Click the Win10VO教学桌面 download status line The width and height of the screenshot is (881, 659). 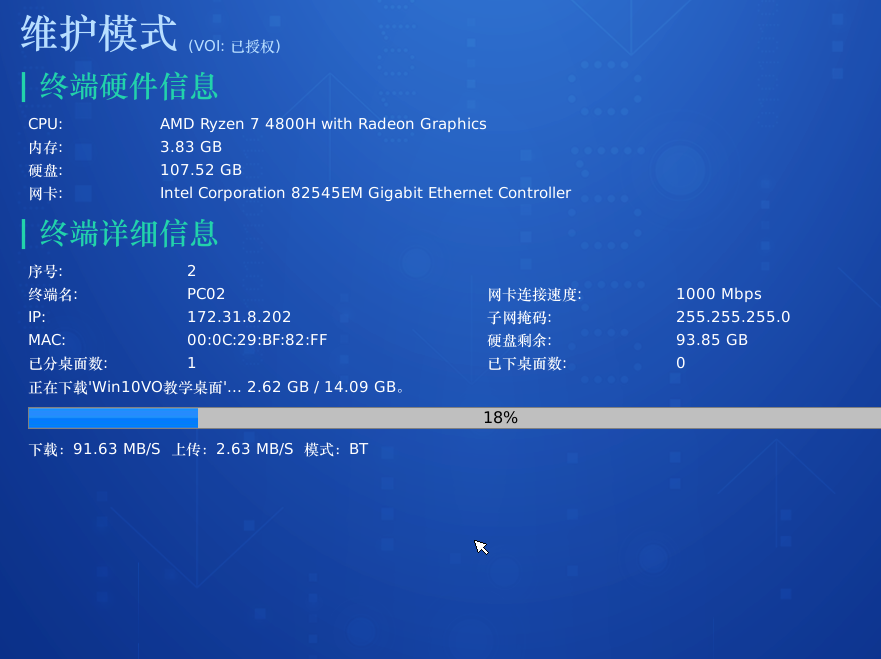click(x=216, y=387)
